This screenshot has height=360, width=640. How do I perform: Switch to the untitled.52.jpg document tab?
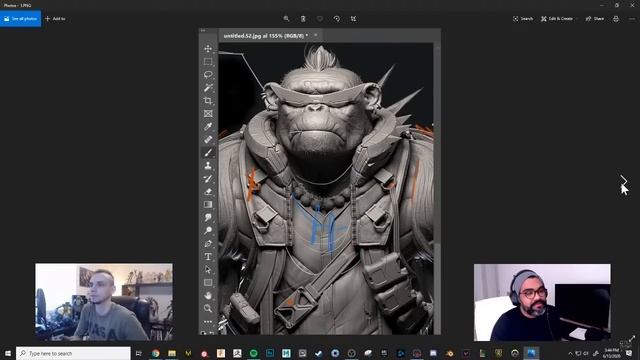tap(266, 36)
